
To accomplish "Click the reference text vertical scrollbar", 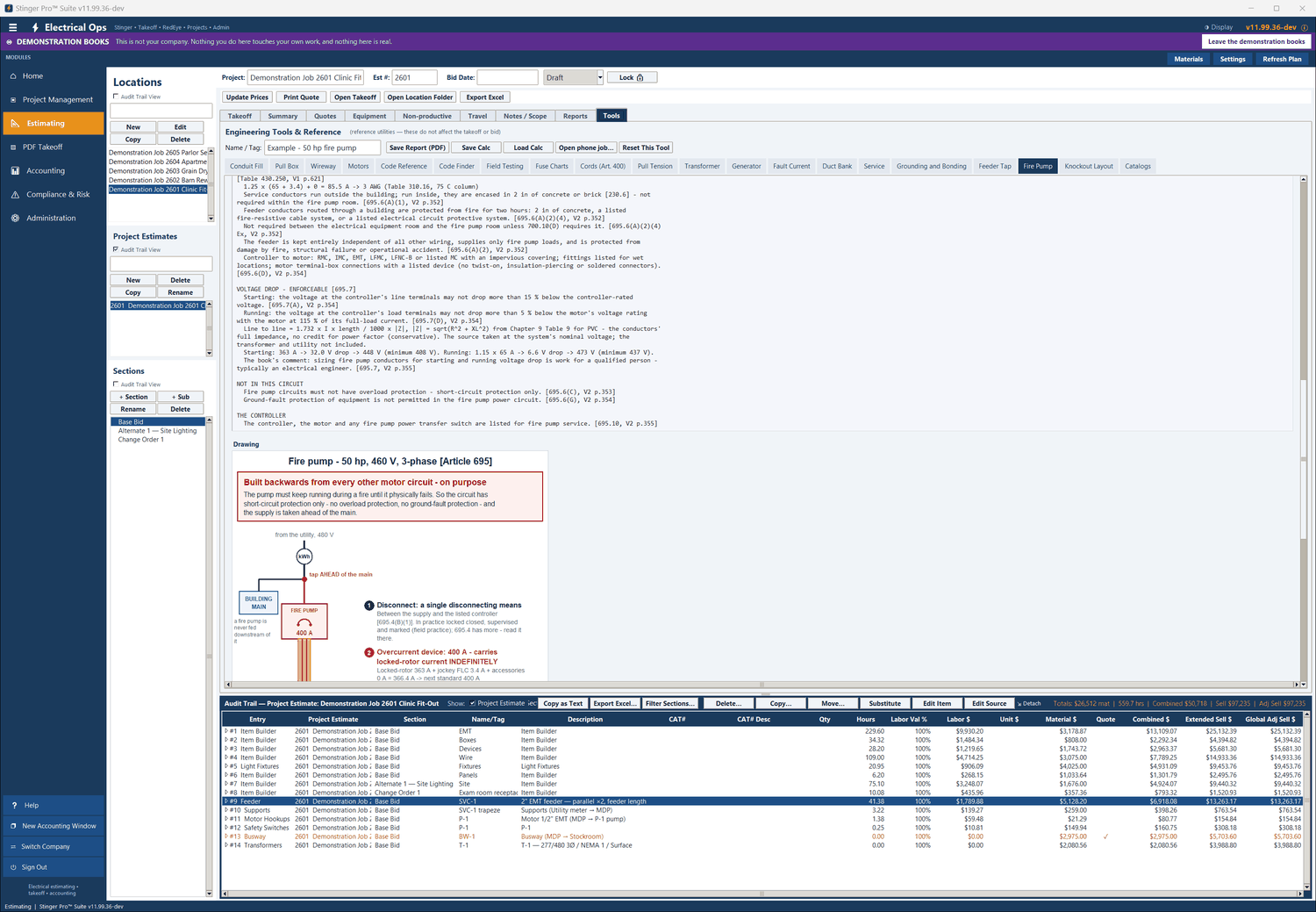I will point(1303,430).
